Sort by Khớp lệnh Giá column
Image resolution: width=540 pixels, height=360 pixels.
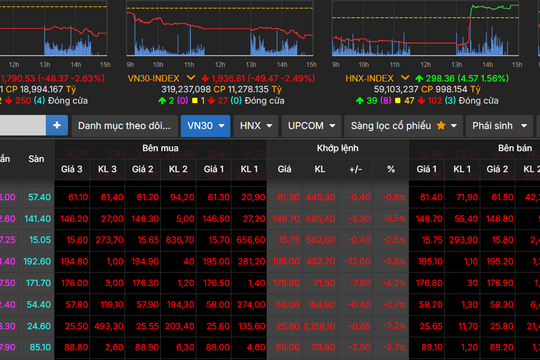point(284,169)
